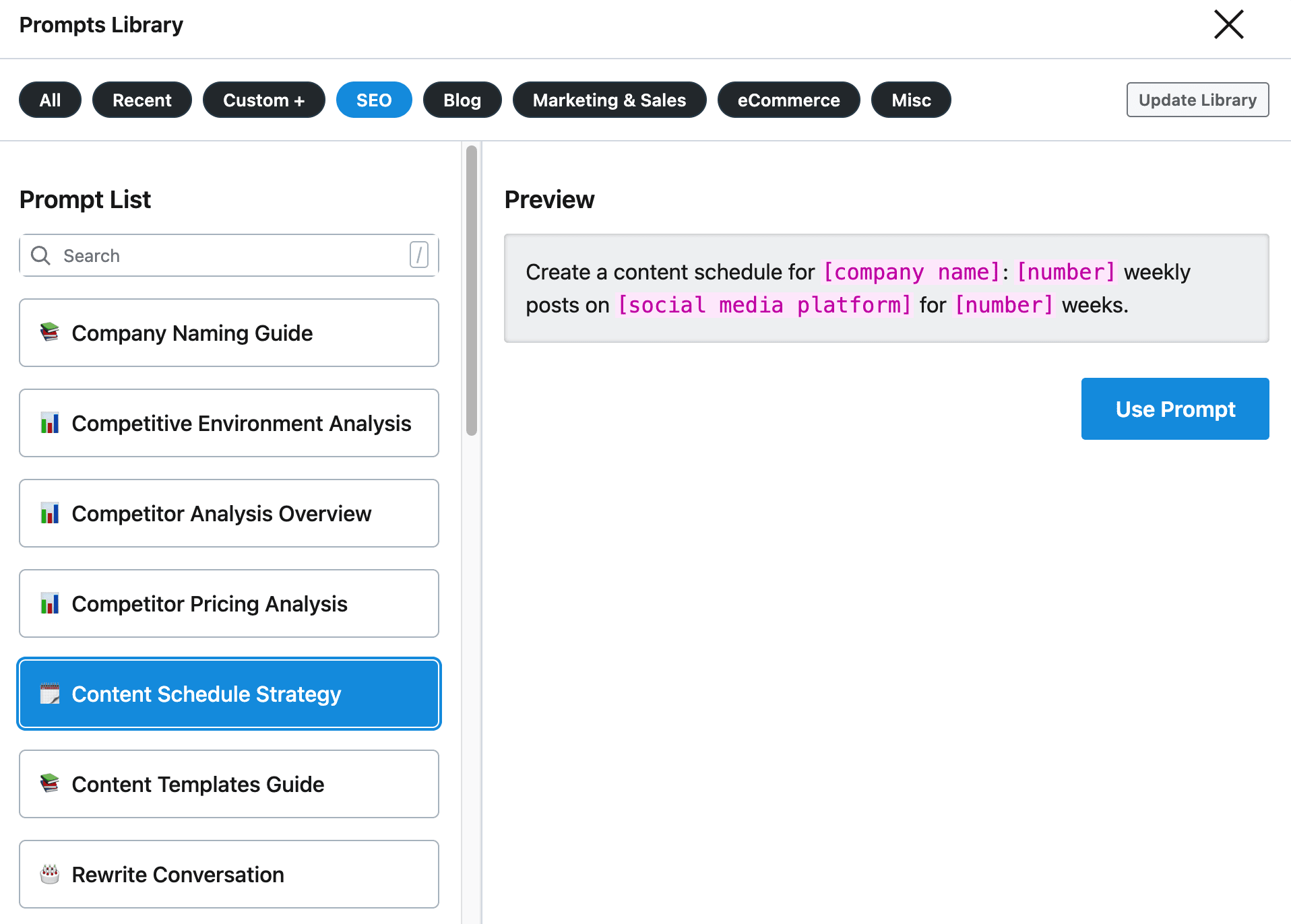Click the chart icon next to Competitor Analysis Overview

pos(50,513)
